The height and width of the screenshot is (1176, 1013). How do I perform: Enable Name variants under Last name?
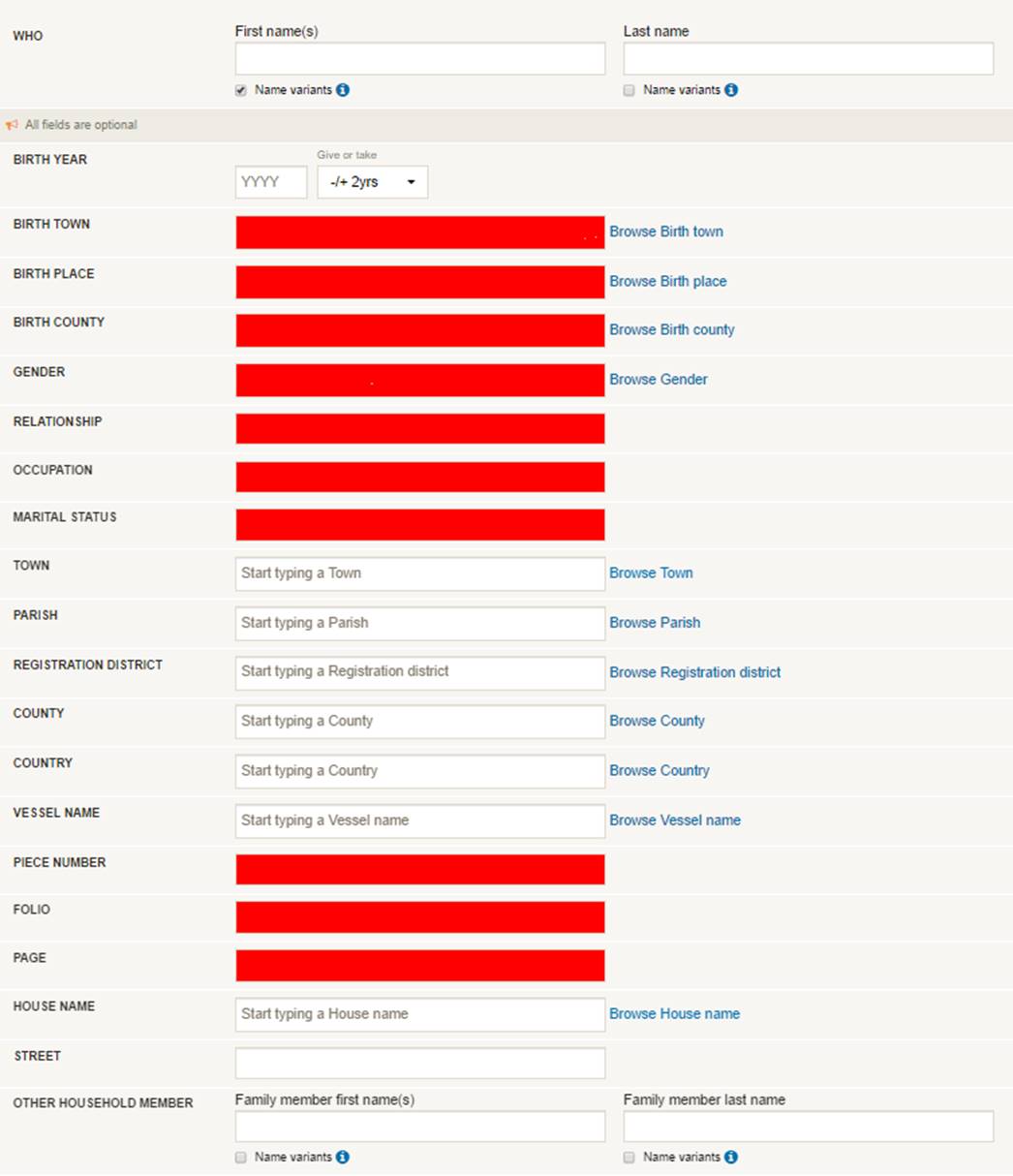(x=629, y=90)
